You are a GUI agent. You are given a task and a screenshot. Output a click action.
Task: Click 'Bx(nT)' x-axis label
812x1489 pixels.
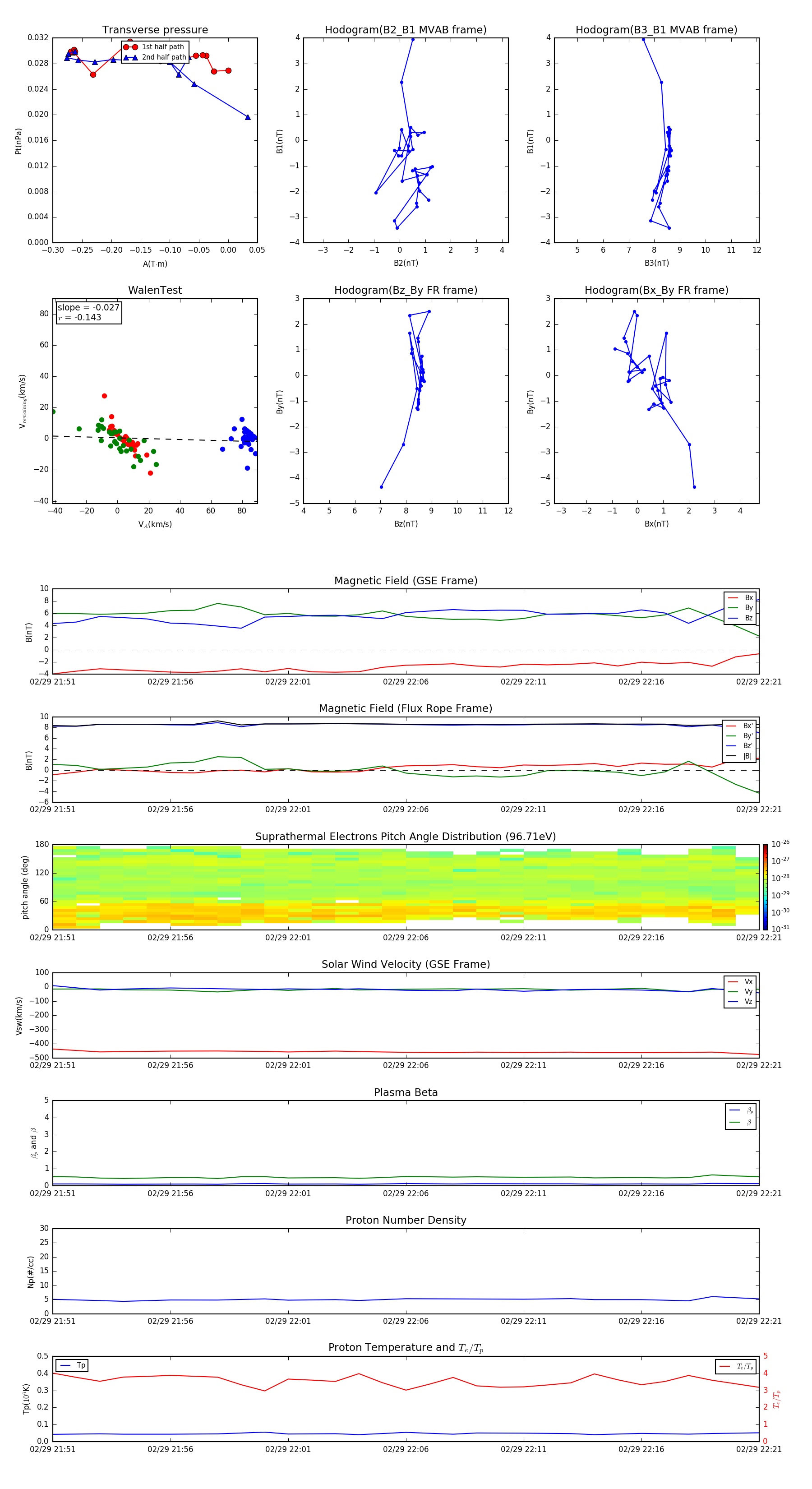(x=656, y=524)
